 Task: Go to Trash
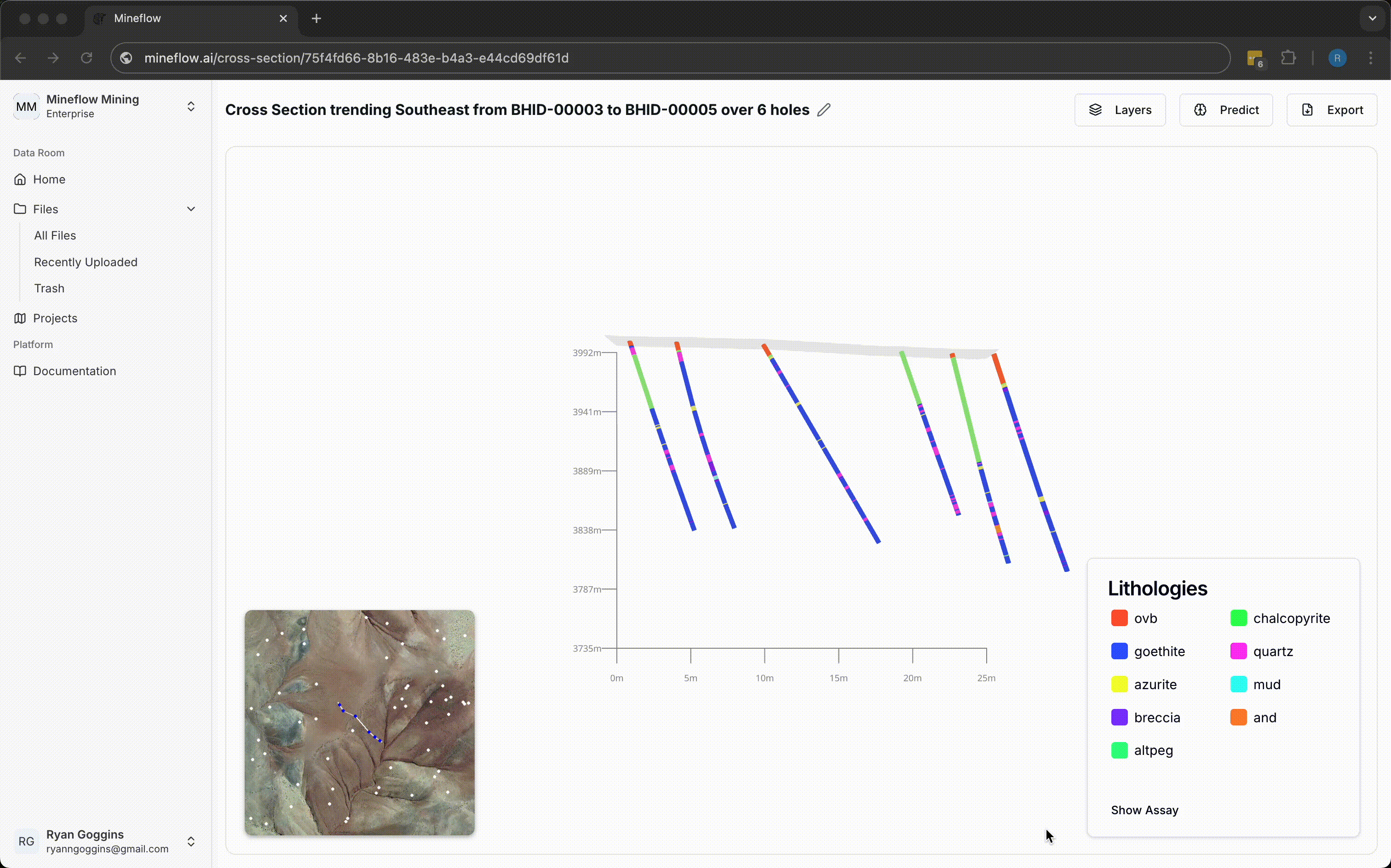[x=49, y=288]
